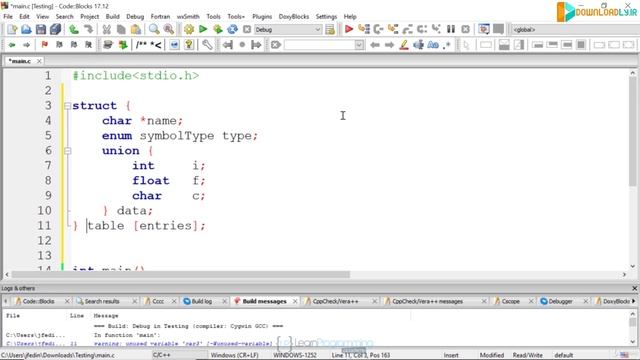Image resolution: width=640 pixels, height=360 pixels.
Task: Open the wrench preferences icon
Action: (207, 45)
